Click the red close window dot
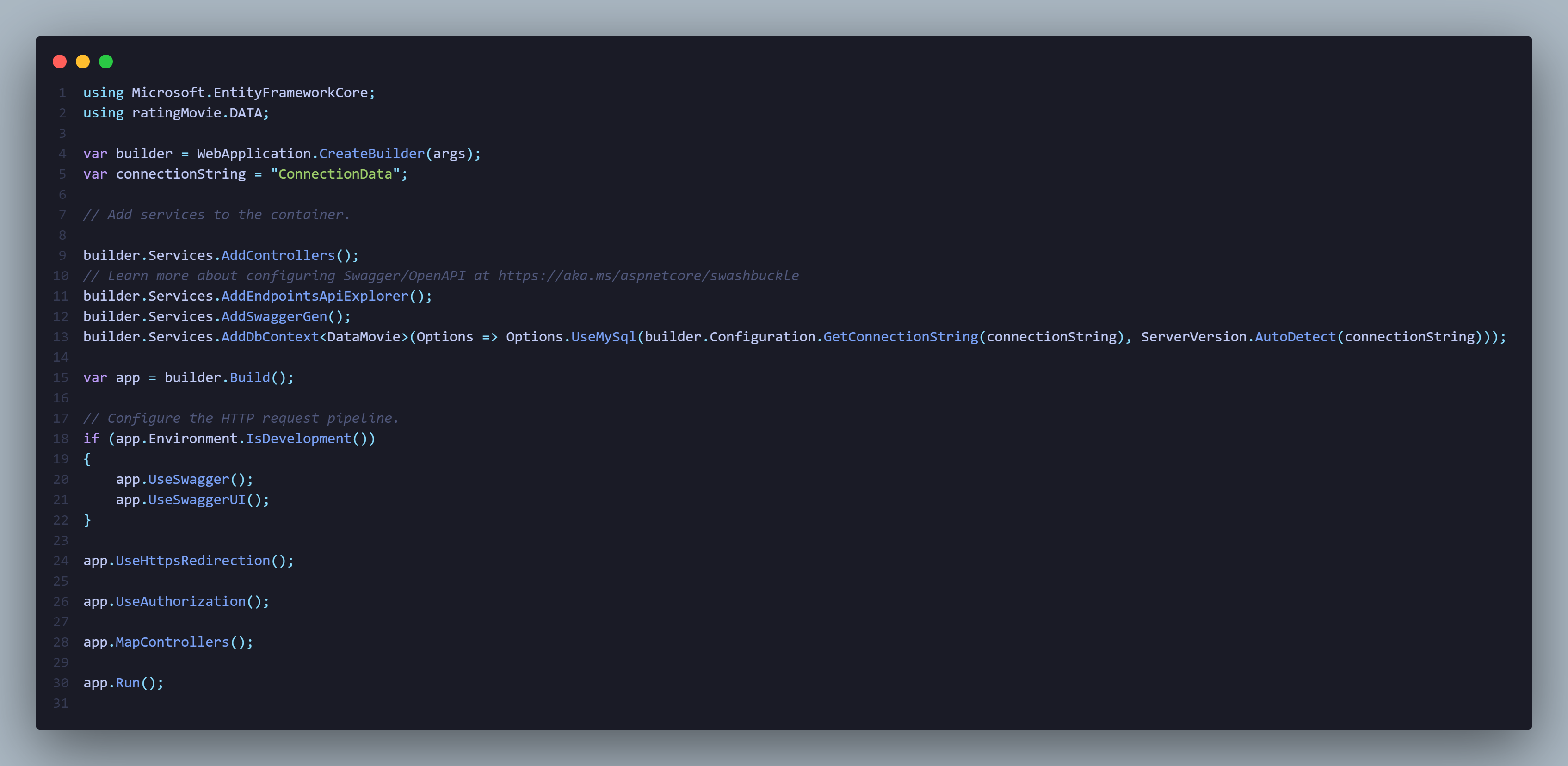 (60, 62)
